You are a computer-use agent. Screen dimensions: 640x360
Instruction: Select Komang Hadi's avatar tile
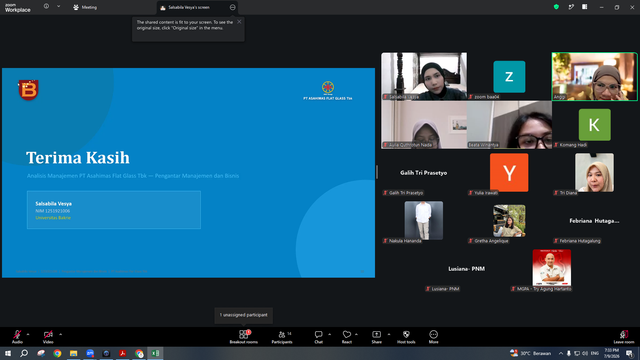[594, 124]
